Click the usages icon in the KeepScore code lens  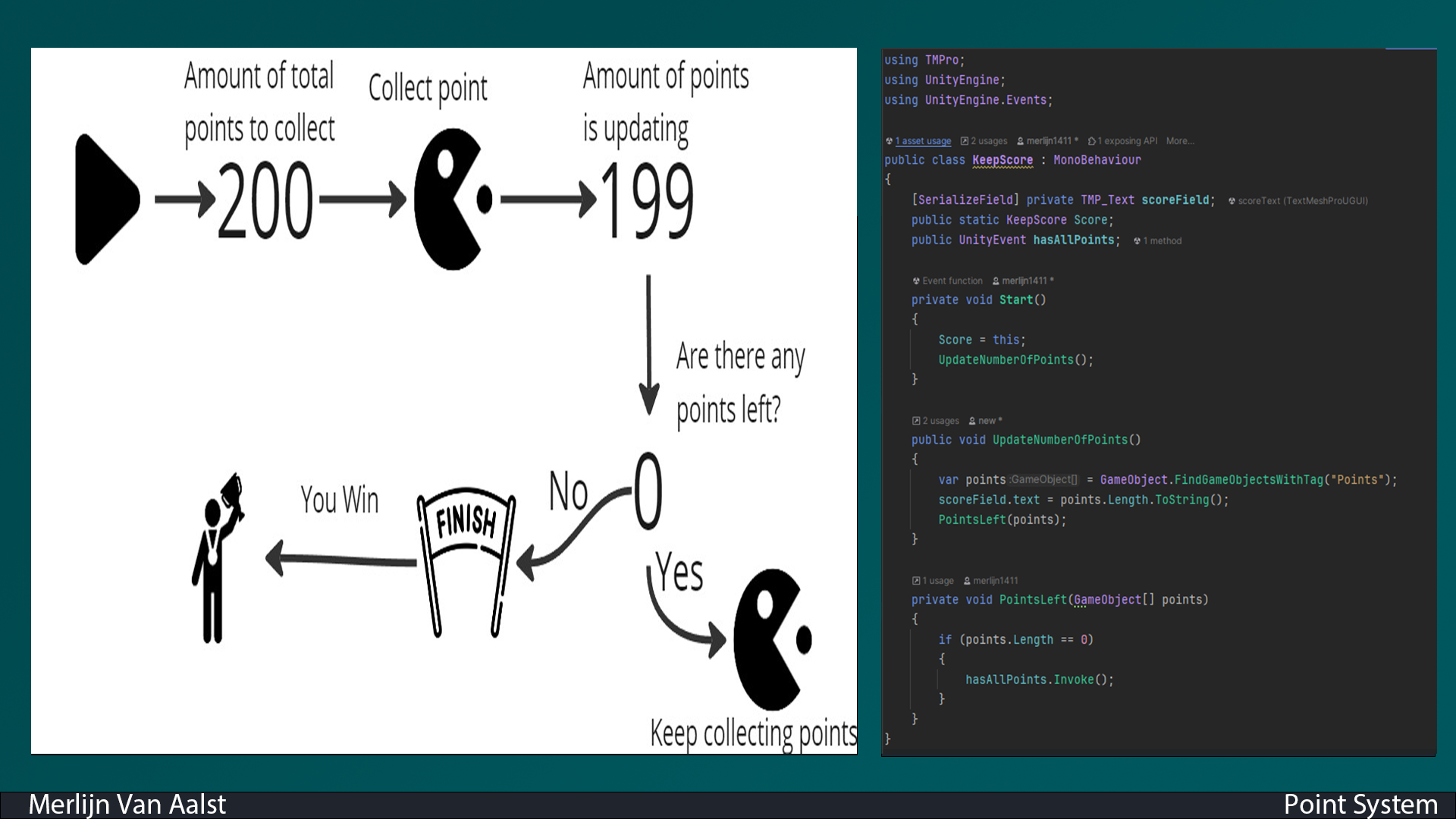(965, 141)
